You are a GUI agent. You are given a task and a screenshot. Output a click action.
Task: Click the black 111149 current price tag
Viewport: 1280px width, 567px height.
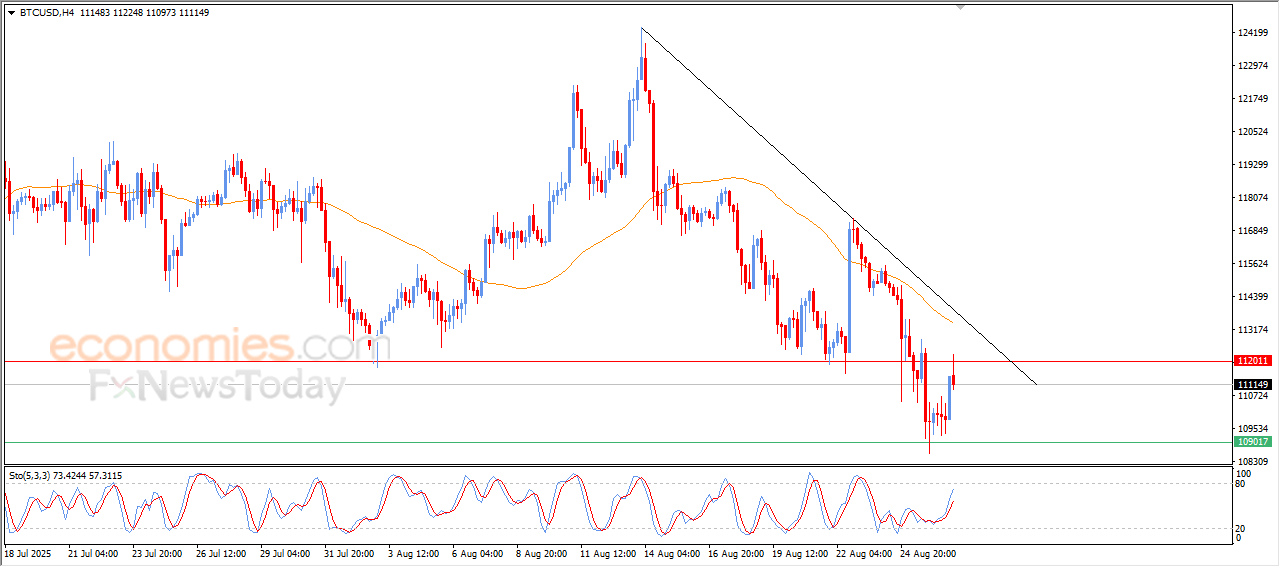[1252, 385]
